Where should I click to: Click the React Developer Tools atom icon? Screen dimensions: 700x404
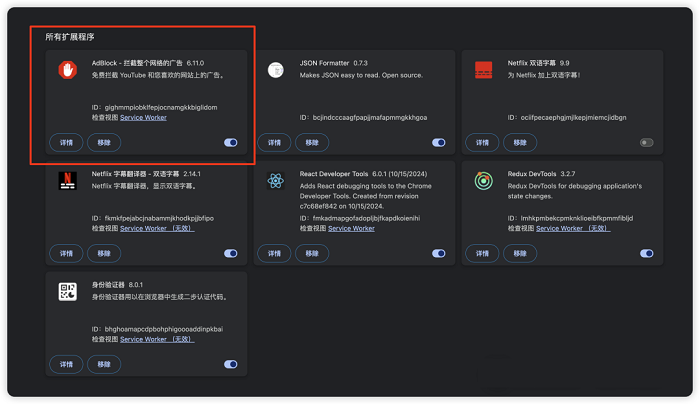click(275, 181)
